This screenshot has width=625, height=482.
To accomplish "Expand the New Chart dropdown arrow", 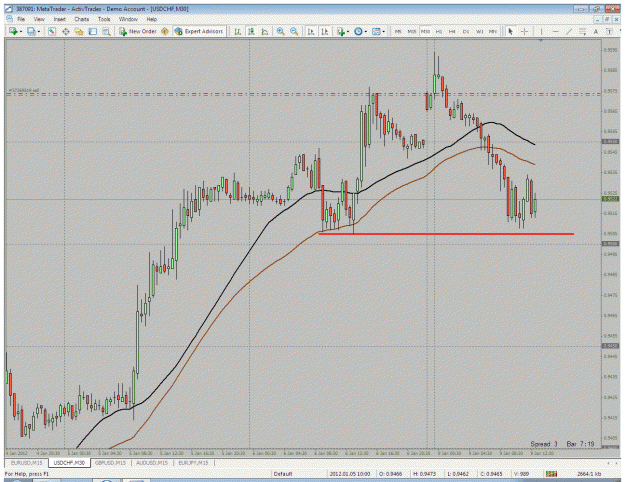I will [x=20, y=31].
